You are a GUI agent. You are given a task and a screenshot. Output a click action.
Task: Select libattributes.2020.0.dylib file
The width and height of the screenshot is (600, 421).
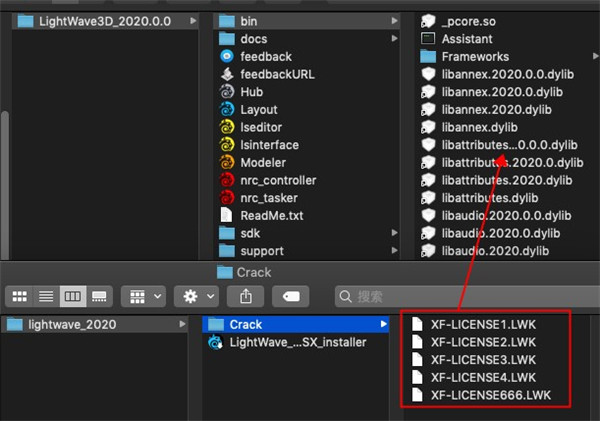[x=502, y=162]
